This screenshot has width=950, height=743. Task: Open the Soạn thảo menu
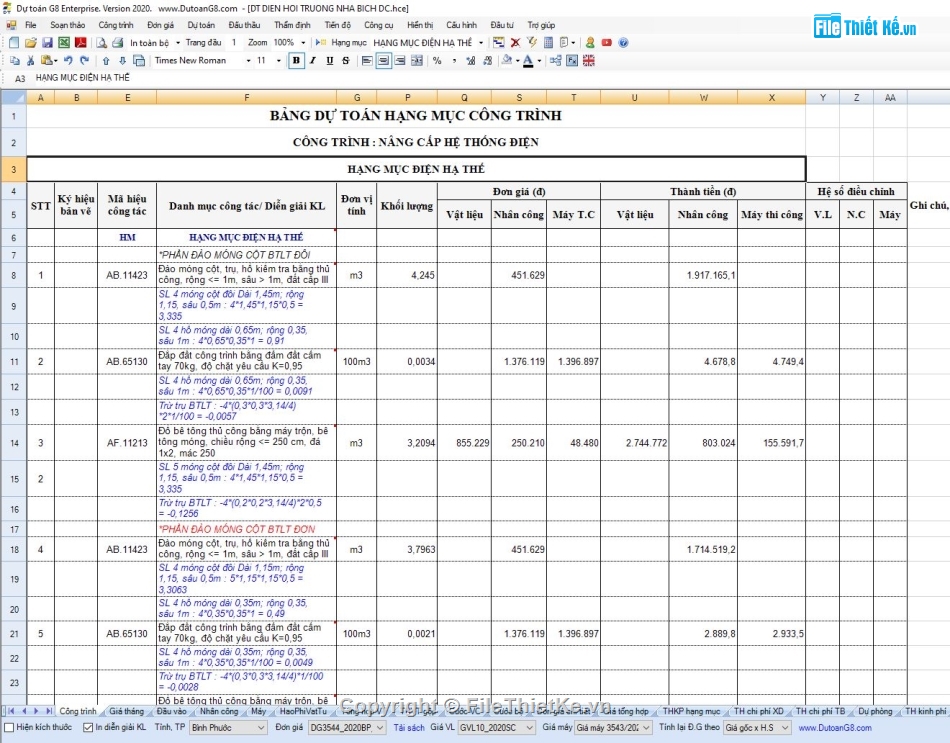(x=68, y=25)
